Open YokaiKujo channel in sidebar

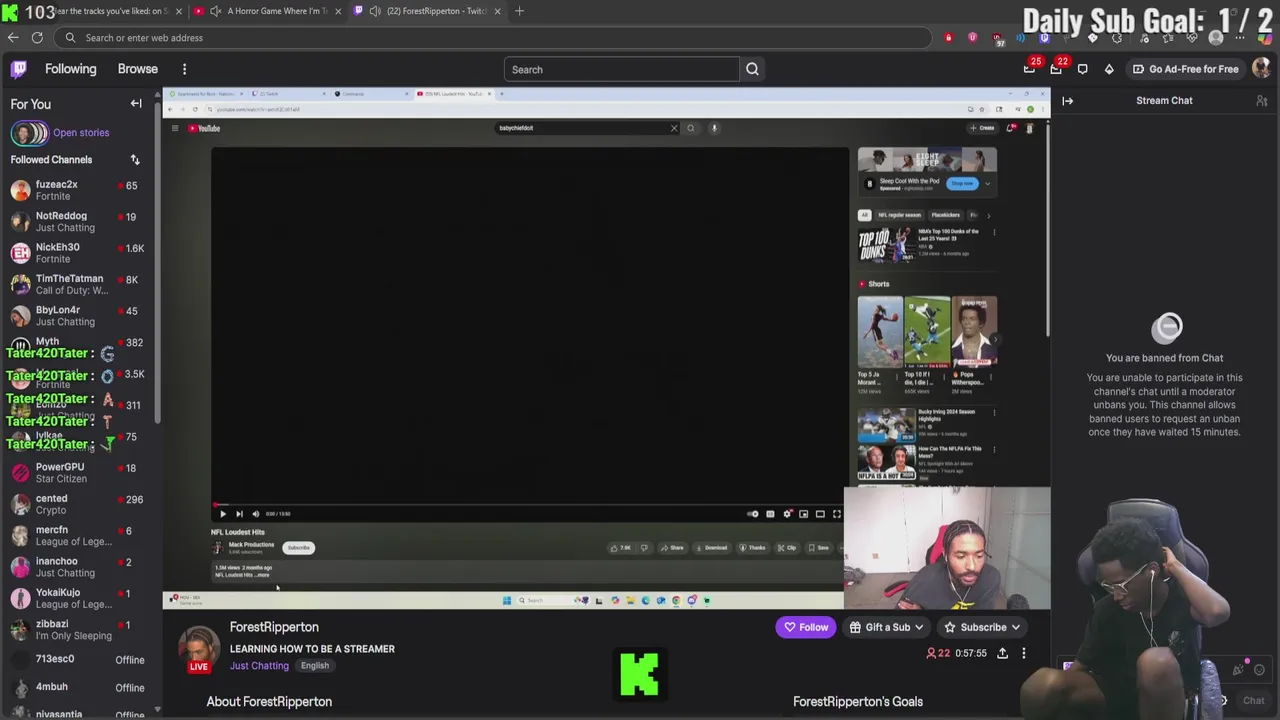click(80, 598)
